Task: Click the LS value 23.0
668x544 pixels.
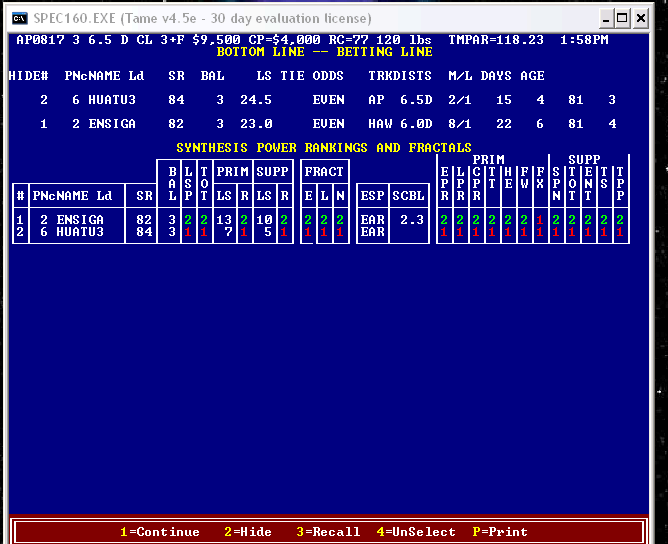Action: (x=256, y=124)
